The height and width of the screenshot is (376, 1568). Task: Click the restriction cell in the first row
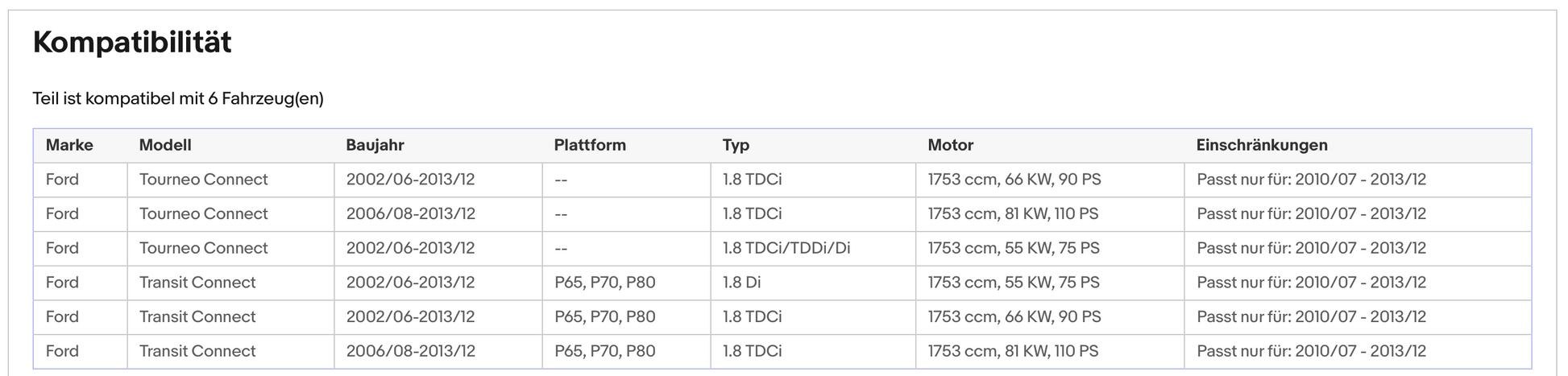point(1358,180)
